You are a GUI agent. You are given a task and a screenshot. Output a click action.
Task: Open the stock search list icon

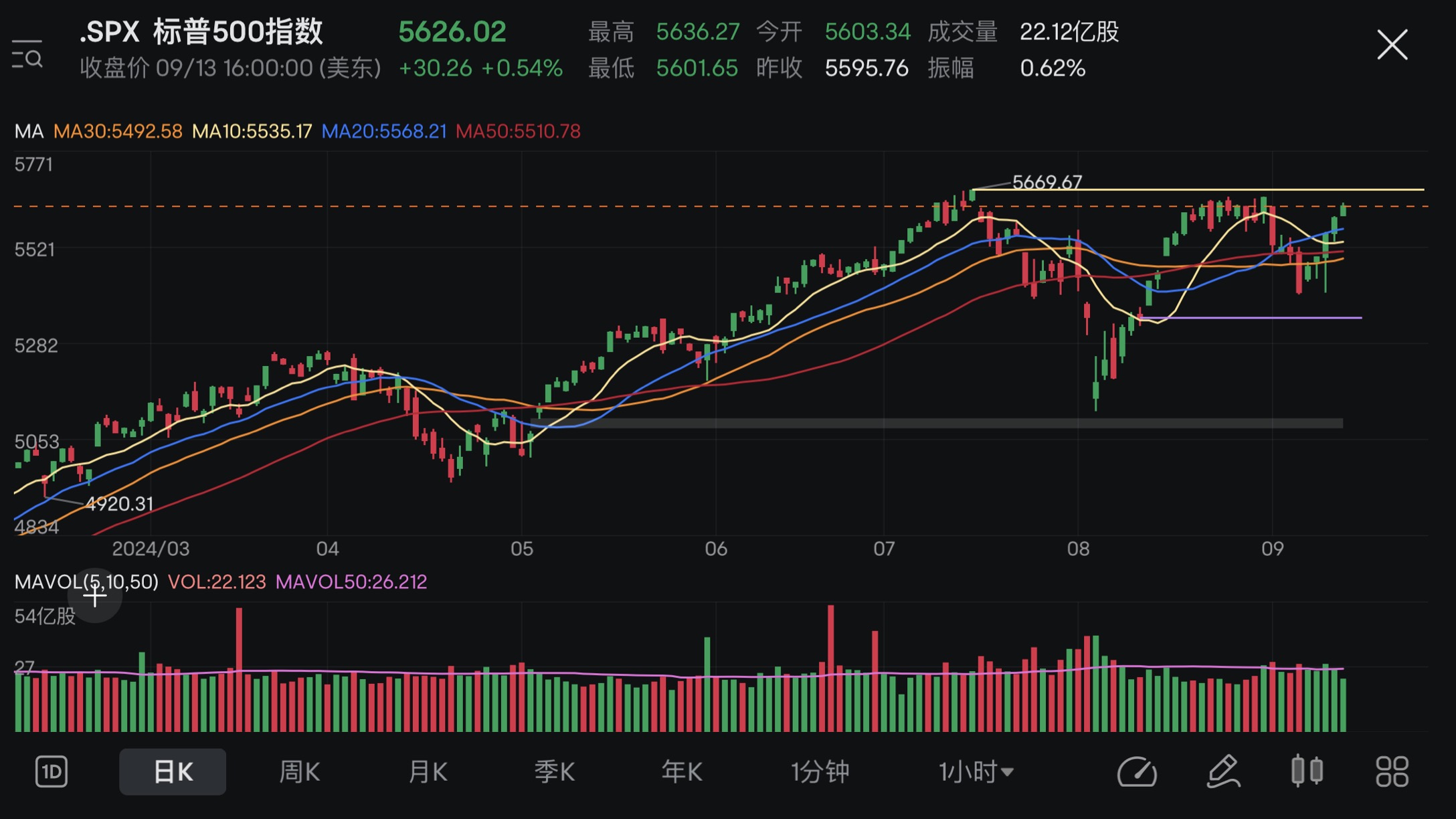coord(27,54)
